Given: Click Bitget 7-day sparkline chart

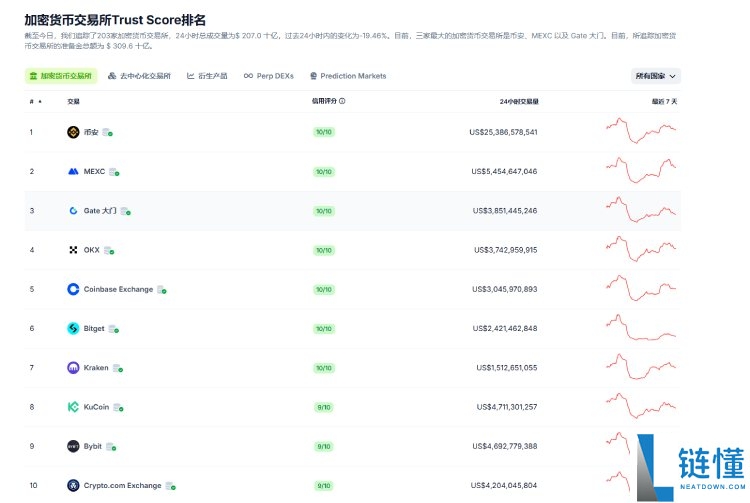Looking at the screenshot, I should pyautogui.click(x=641, y=327).
